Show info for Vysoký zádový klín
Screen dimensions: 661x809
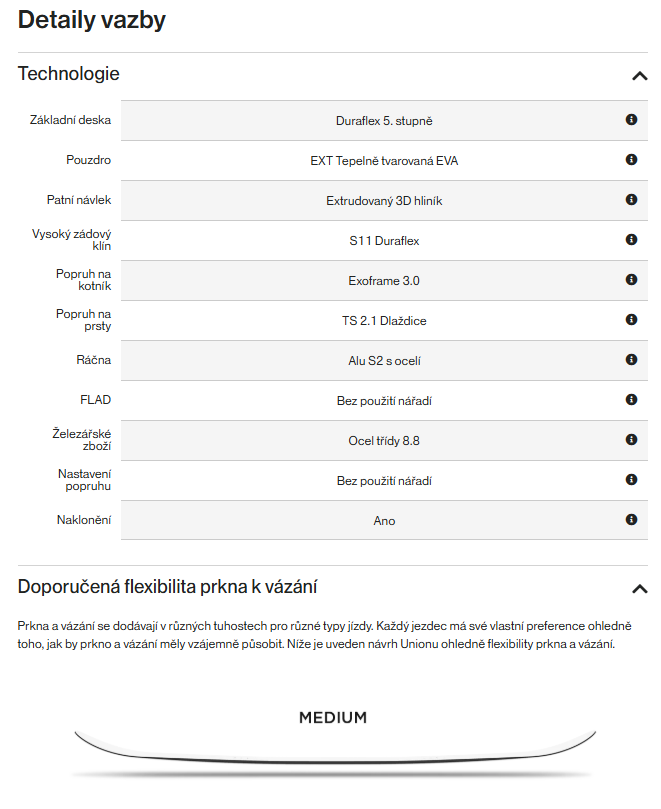(631, 240)
